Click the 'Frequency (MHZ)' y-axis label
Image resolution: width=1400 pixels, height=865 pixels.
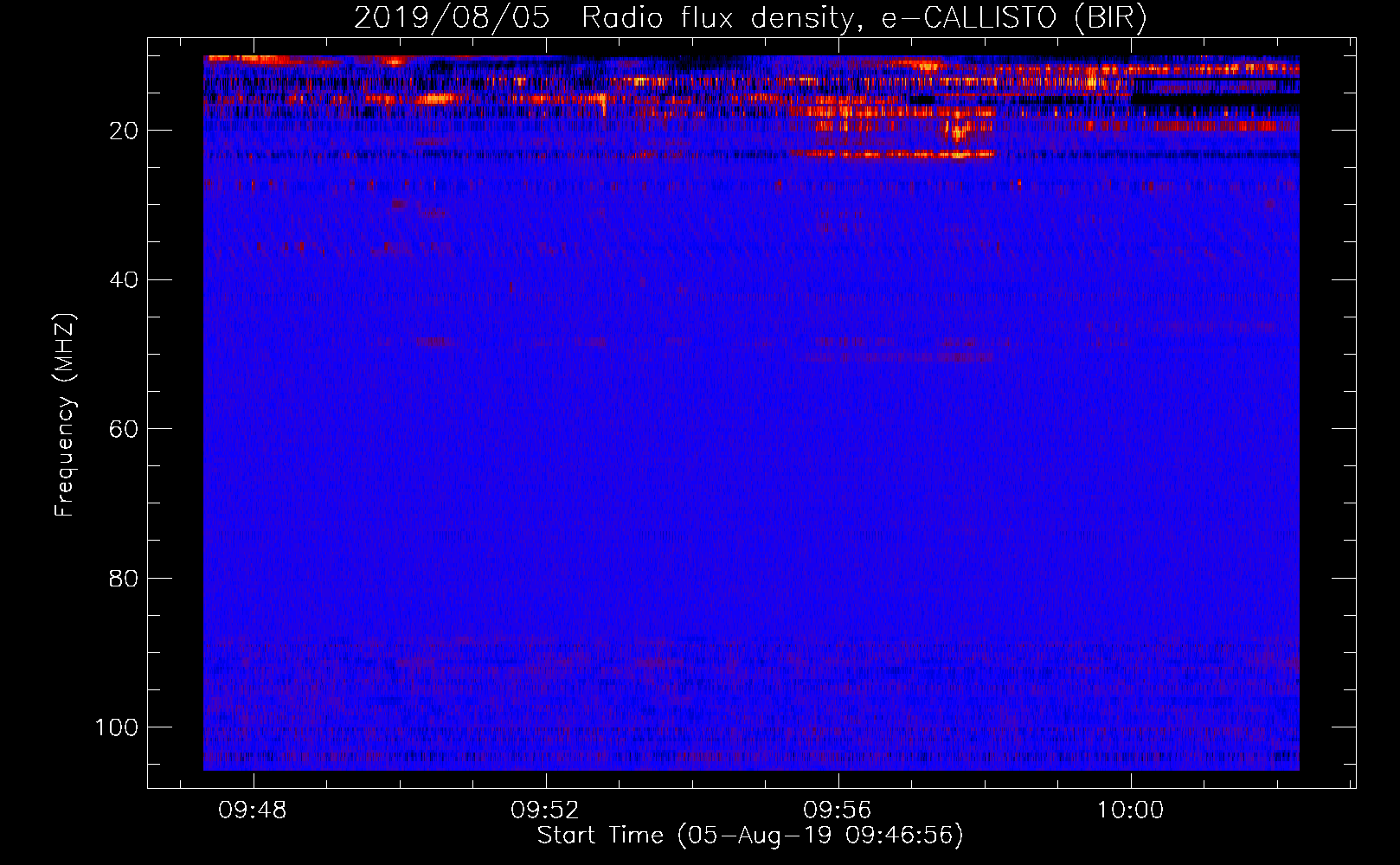tap(65, 415)
